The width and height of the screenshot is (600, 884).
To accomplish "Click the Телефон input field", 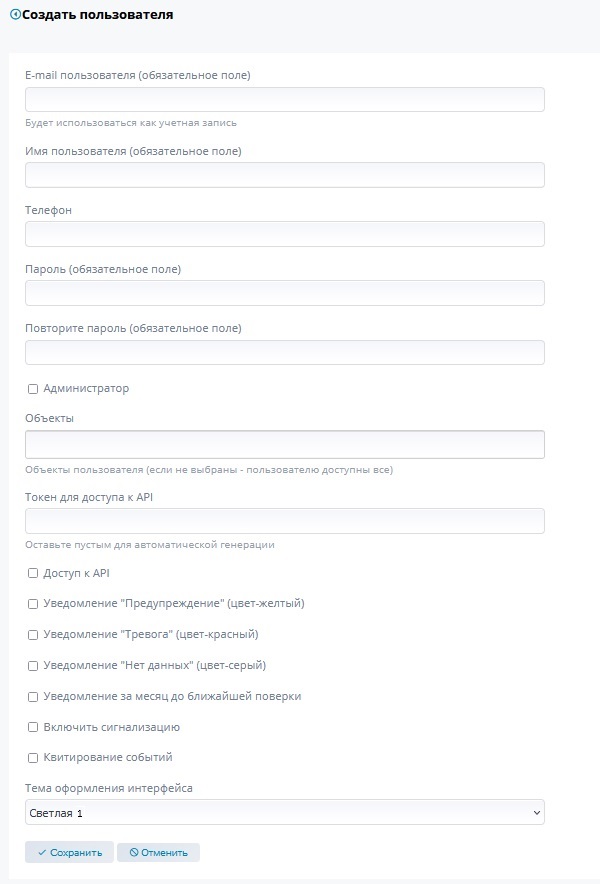I will (x=284, y=234).
